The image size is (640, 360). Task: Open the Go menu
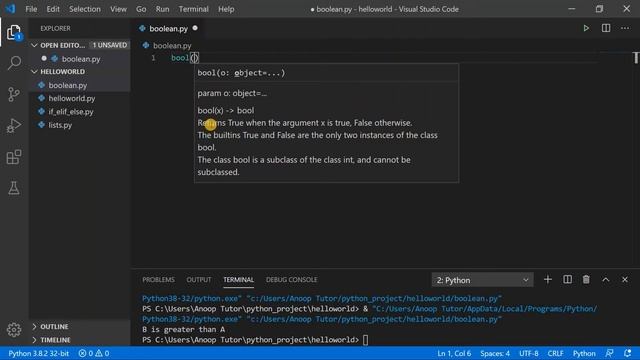[x=141, y=9]
